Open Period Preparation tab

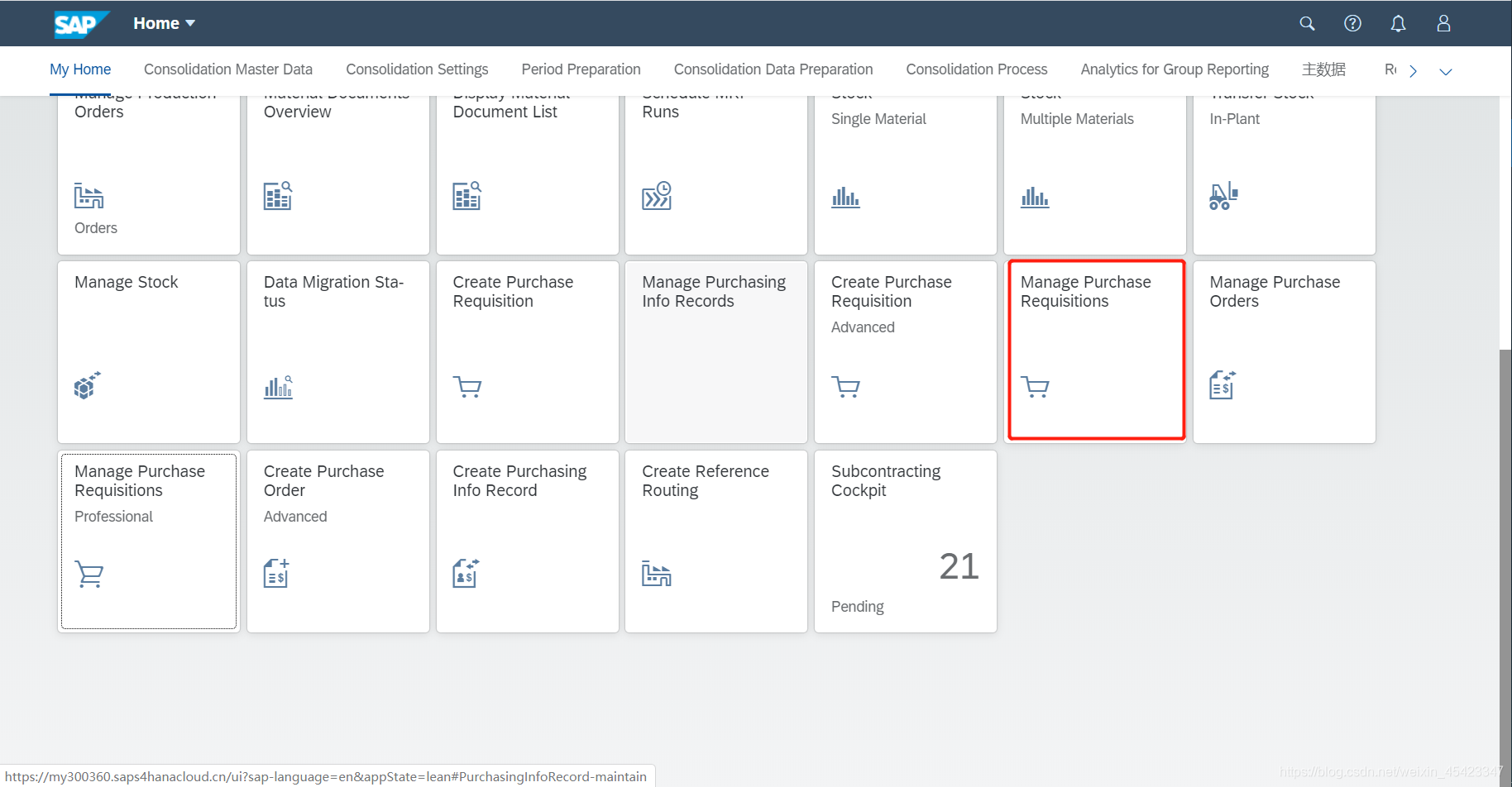581,69
